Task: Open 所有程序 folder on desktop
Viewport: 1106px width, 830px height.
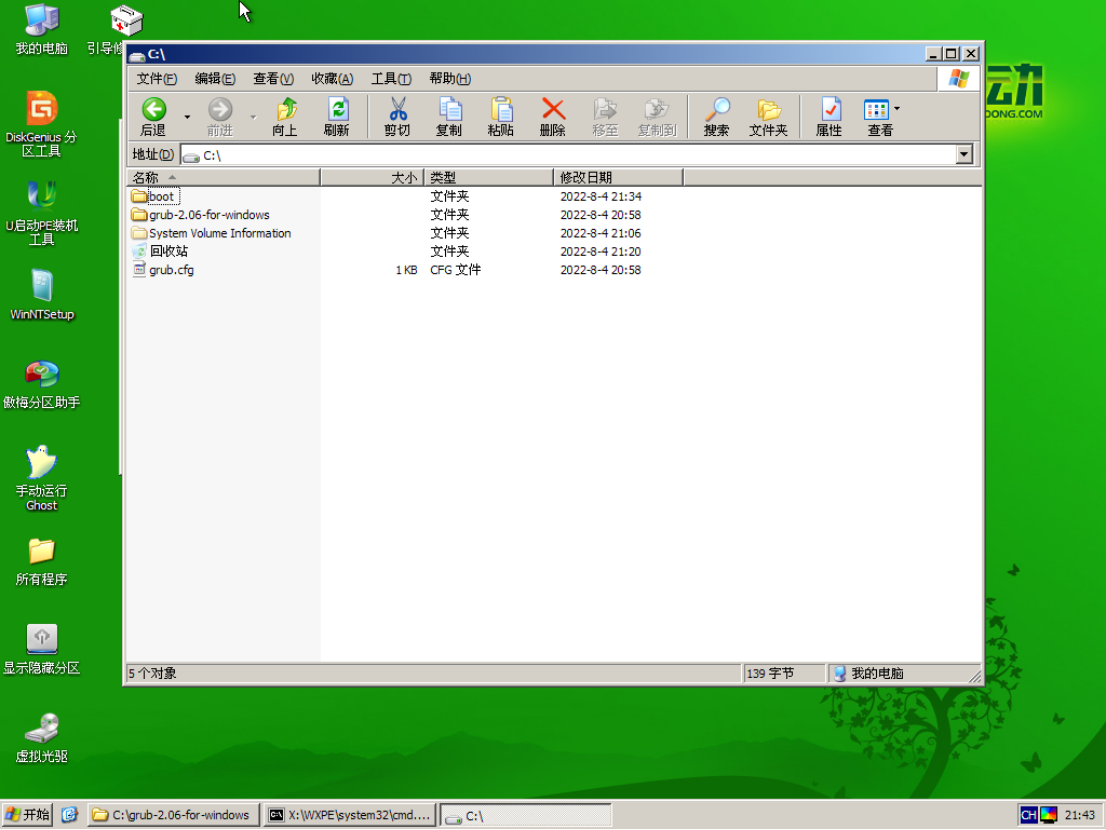Action: (42, 561)
